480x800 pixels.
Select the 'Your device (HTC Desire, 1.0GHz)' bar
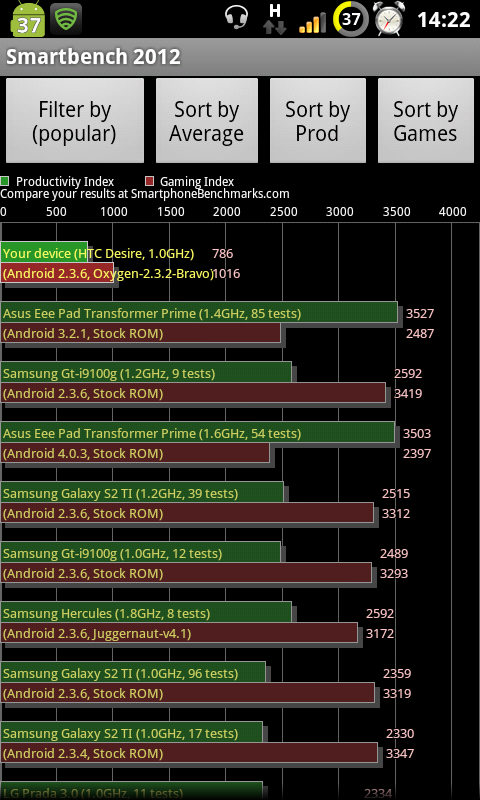click(x=44, y=253)
